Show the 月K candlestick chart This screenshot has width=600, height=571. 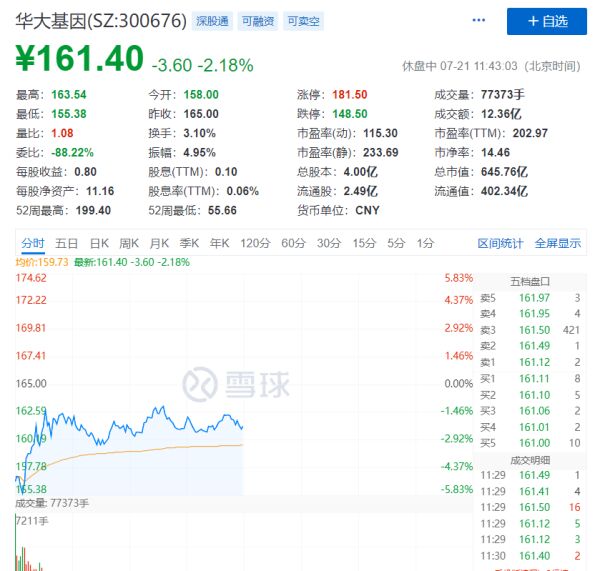(x=160, y=243)
